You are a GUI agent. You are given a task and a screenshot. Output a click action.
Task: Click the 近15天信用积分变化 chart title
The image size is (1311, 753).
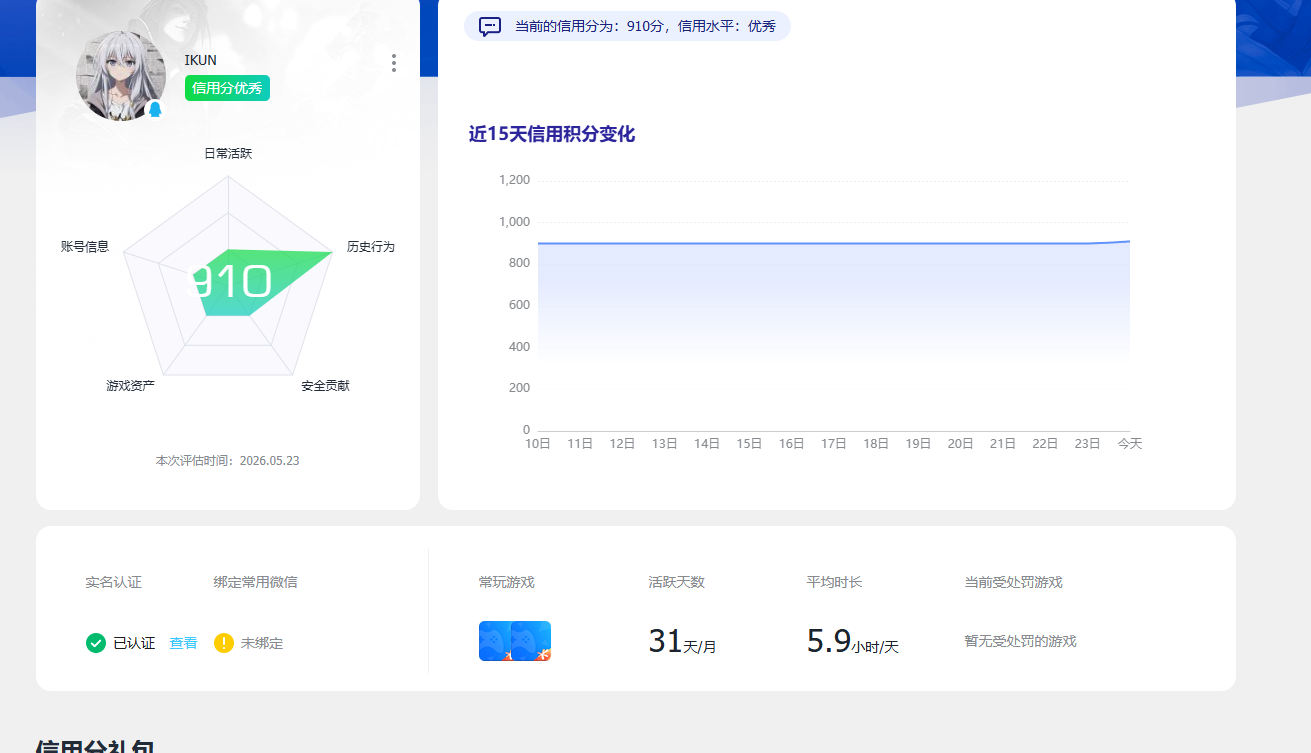[552, 134]
